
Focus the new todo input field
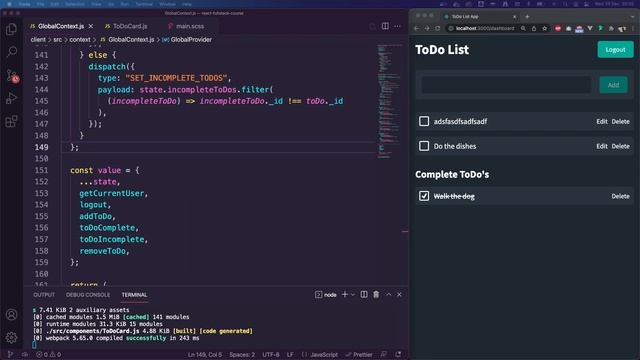tap(506, 85)
